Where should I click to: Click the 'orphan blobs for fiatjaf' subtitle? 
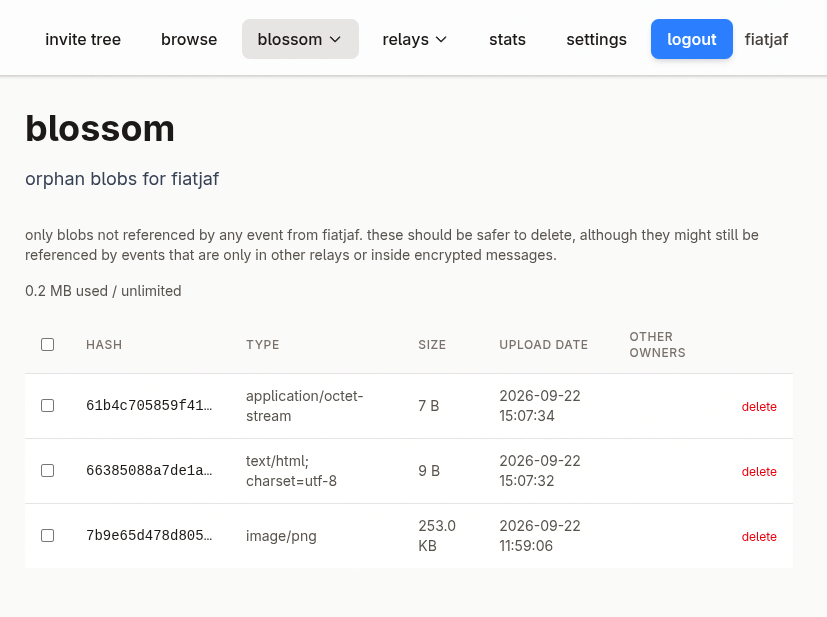click(x=122, y=179)
